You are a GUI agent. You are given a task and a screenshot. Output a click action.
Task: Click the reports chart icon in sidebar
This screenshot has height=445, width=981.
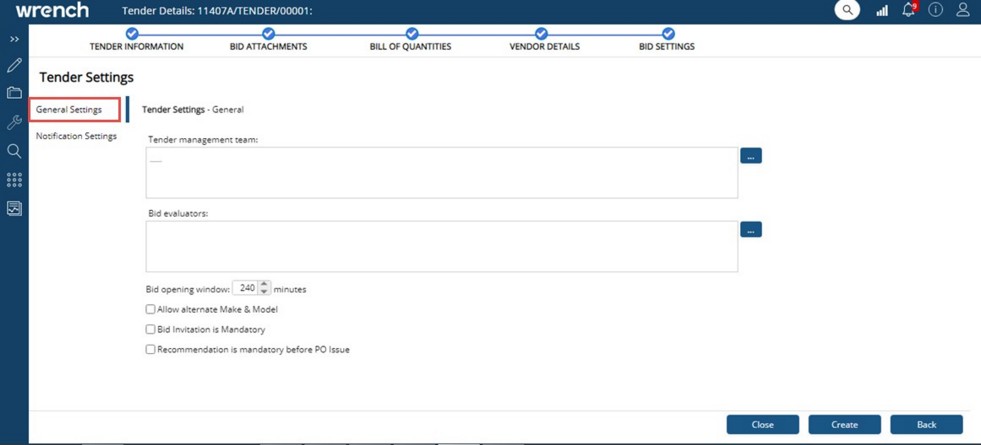point(14,208)
